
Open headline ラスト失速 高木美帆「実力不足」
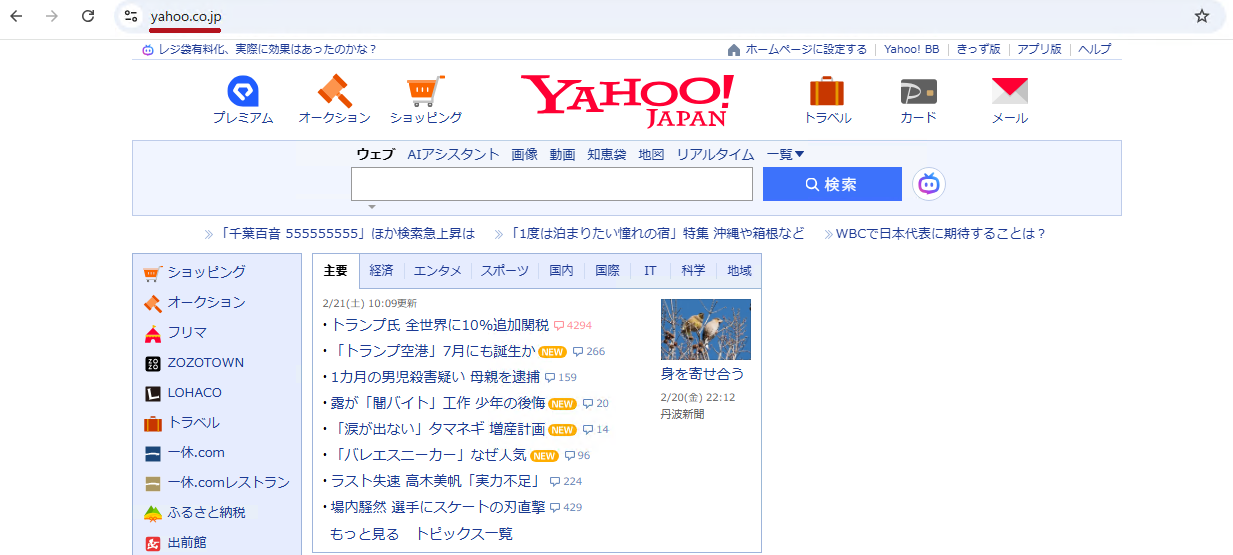tap(435, 481)
